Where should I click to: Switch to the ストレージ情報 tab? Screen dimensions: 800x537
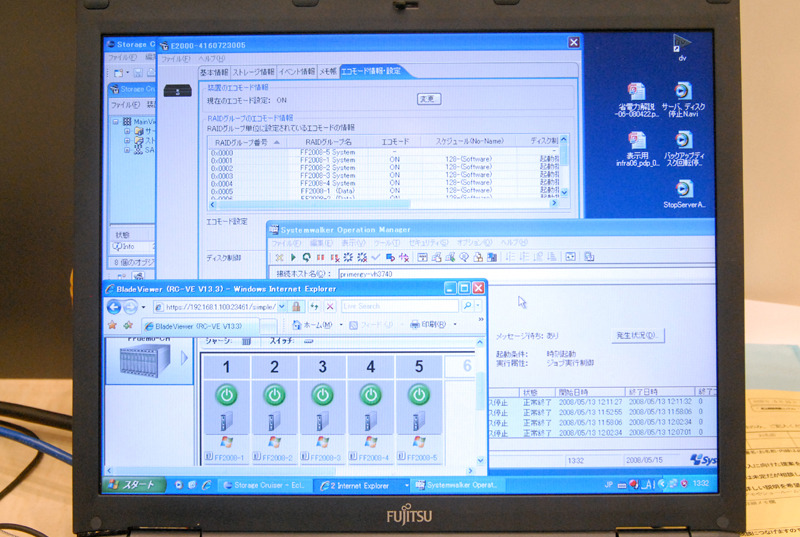pyautogui.click(x=254, y=72)
